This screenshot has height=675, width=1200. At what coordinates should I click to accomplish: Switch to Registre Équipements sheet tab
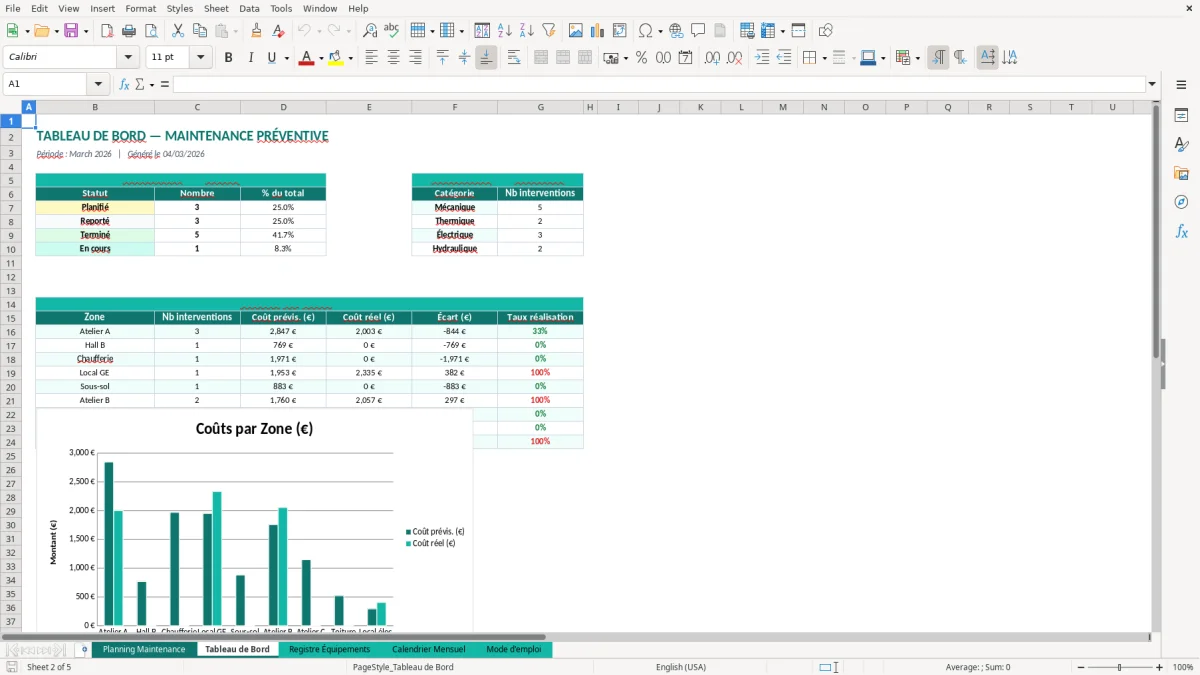pyautogui.click(x=329, y=649)
